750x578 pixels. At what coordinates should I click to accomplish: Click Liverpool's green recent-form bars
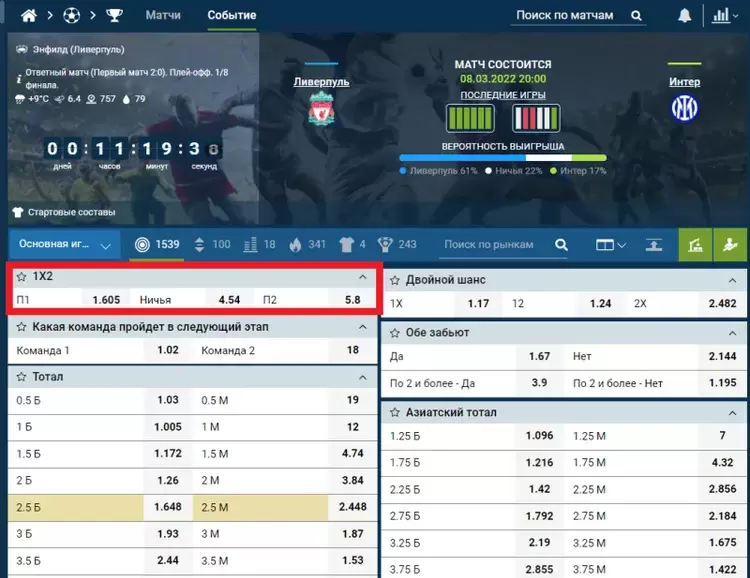tap(470, 118)
